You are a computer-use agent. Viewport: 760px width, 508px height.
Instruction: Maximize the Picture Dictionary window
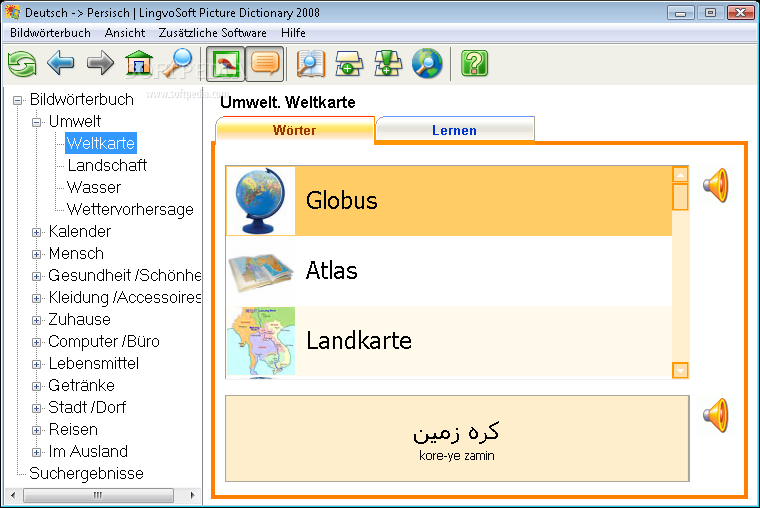click(710, 13)
